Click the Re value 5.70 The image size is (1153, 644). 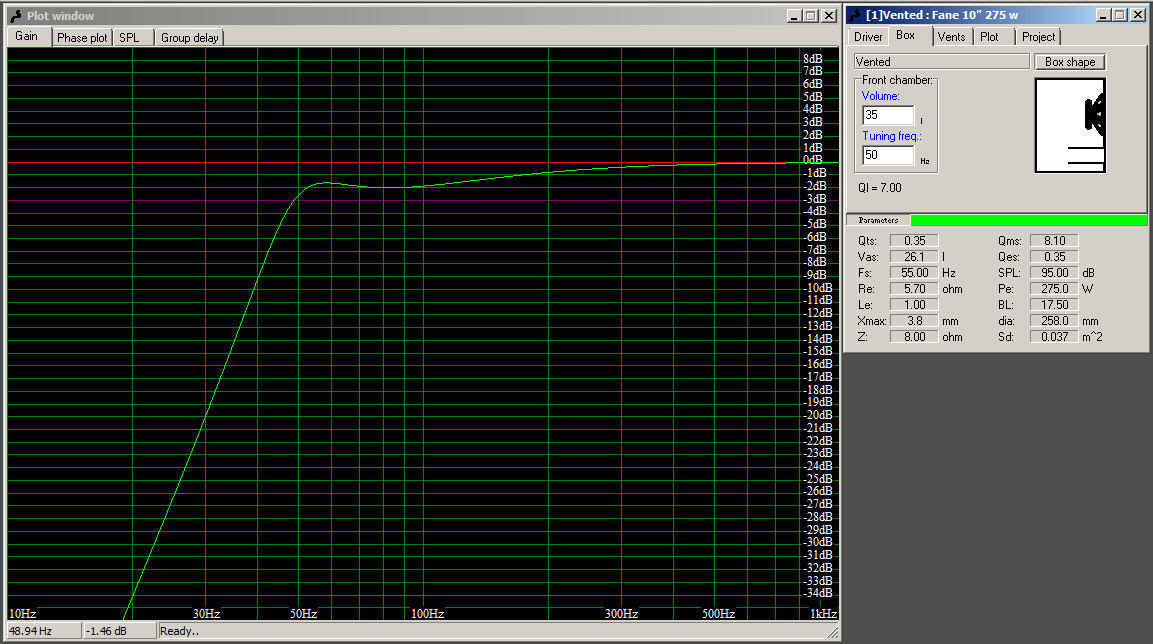tap(914, 289)
